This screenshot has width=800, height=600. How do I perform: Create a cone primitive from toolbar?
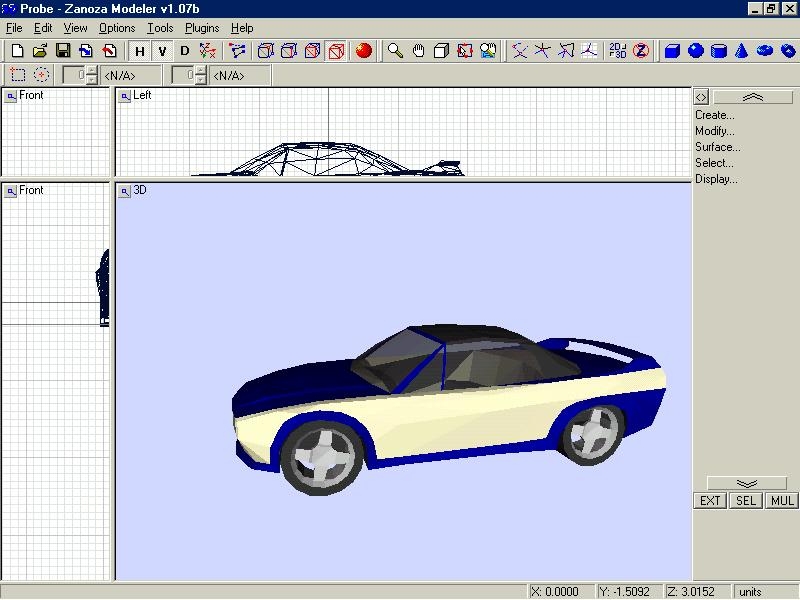(742, 50)
